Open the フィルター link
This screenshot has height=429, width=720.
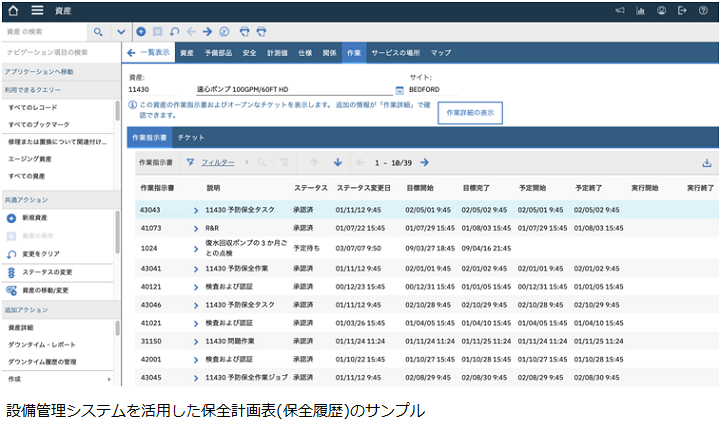218,163
